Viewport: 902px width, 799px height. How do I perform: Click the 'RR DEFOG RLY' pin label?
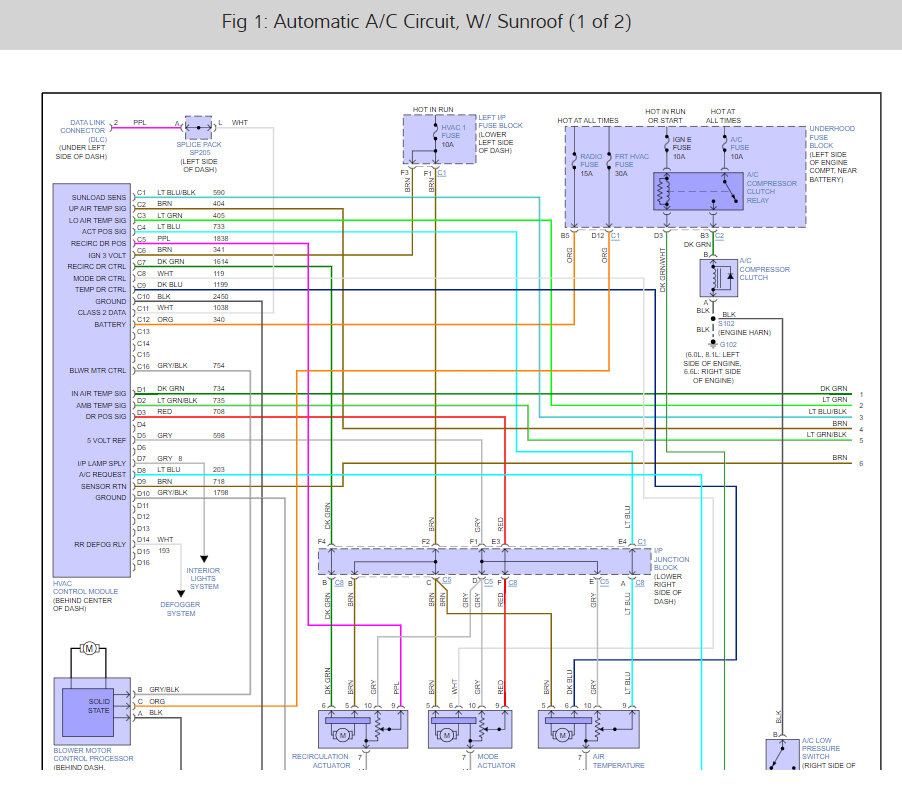tap(100, 544)
